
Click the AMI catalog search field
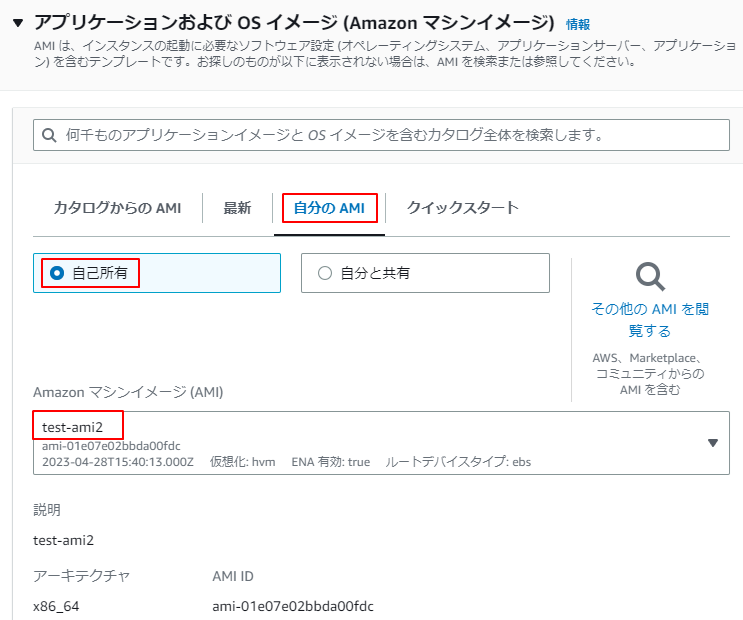381,135
